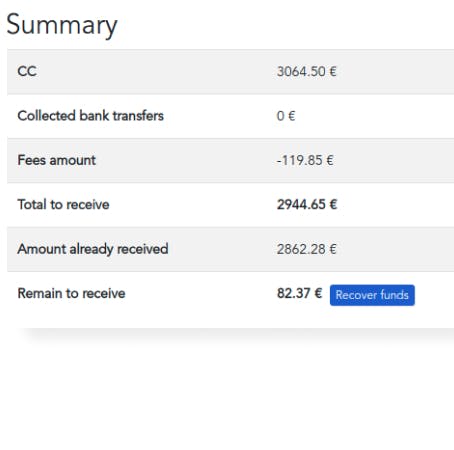
Task: Click the Collected bank transfers label
Action: tap(91, 116)
